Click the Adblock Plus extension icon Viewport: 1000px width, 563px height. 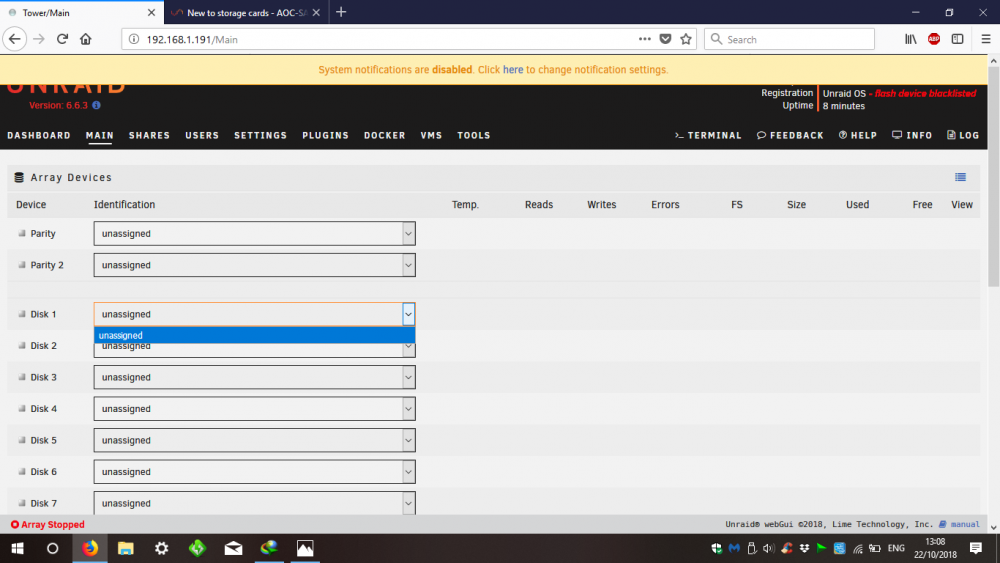tap(934, 39)
